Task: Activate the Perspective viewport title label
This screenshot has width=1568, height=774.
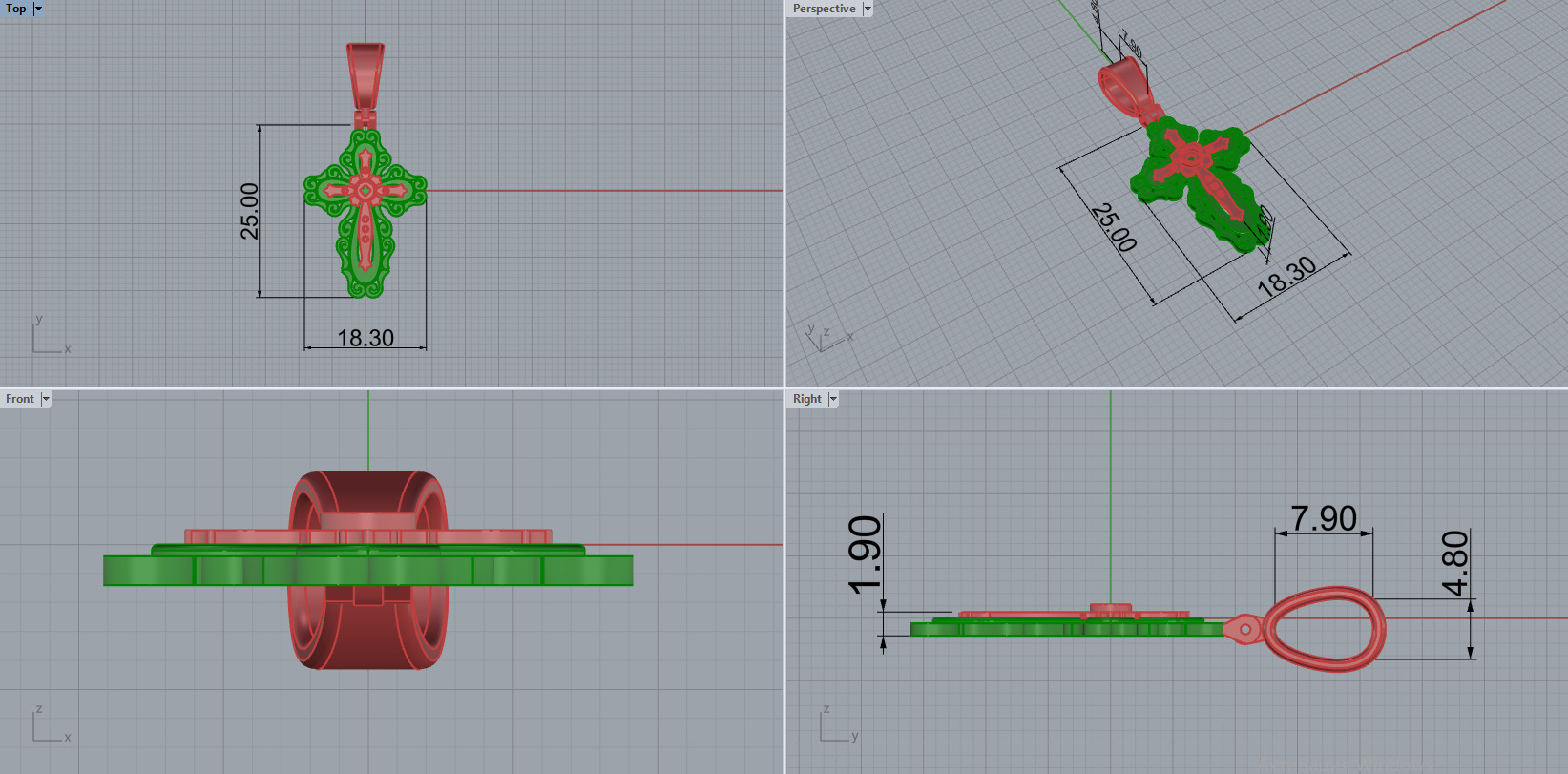Action: 824,9
